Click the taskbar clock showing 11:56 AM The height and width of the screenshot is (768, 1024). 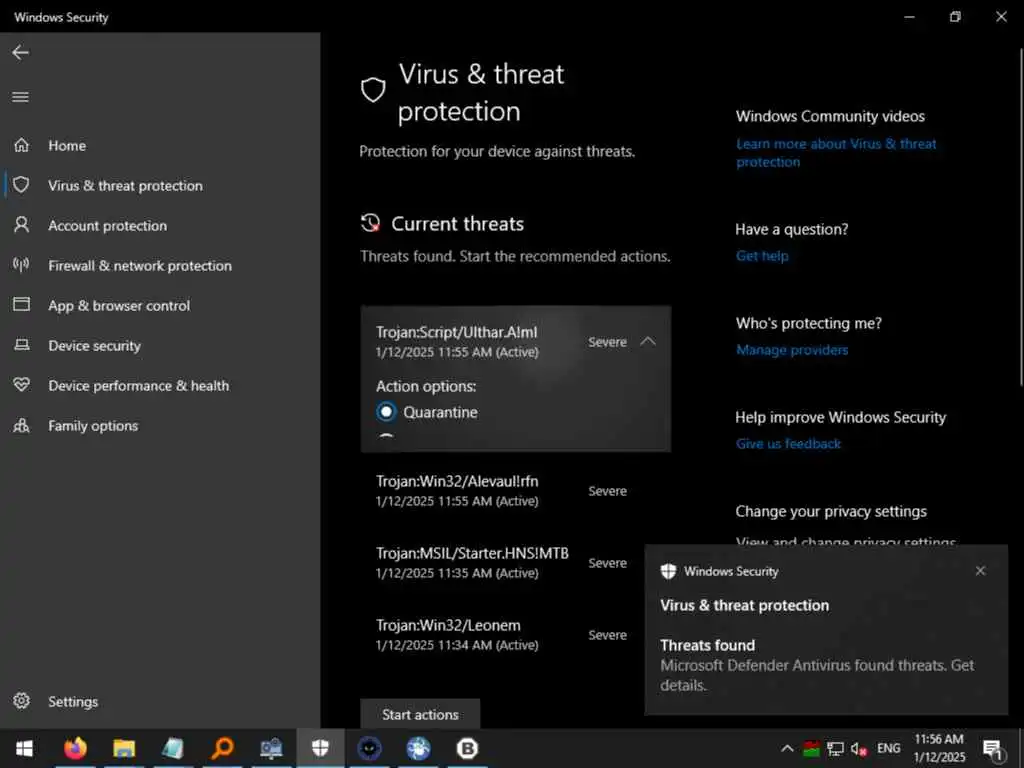pyautogui.click(x=939, y=748)
